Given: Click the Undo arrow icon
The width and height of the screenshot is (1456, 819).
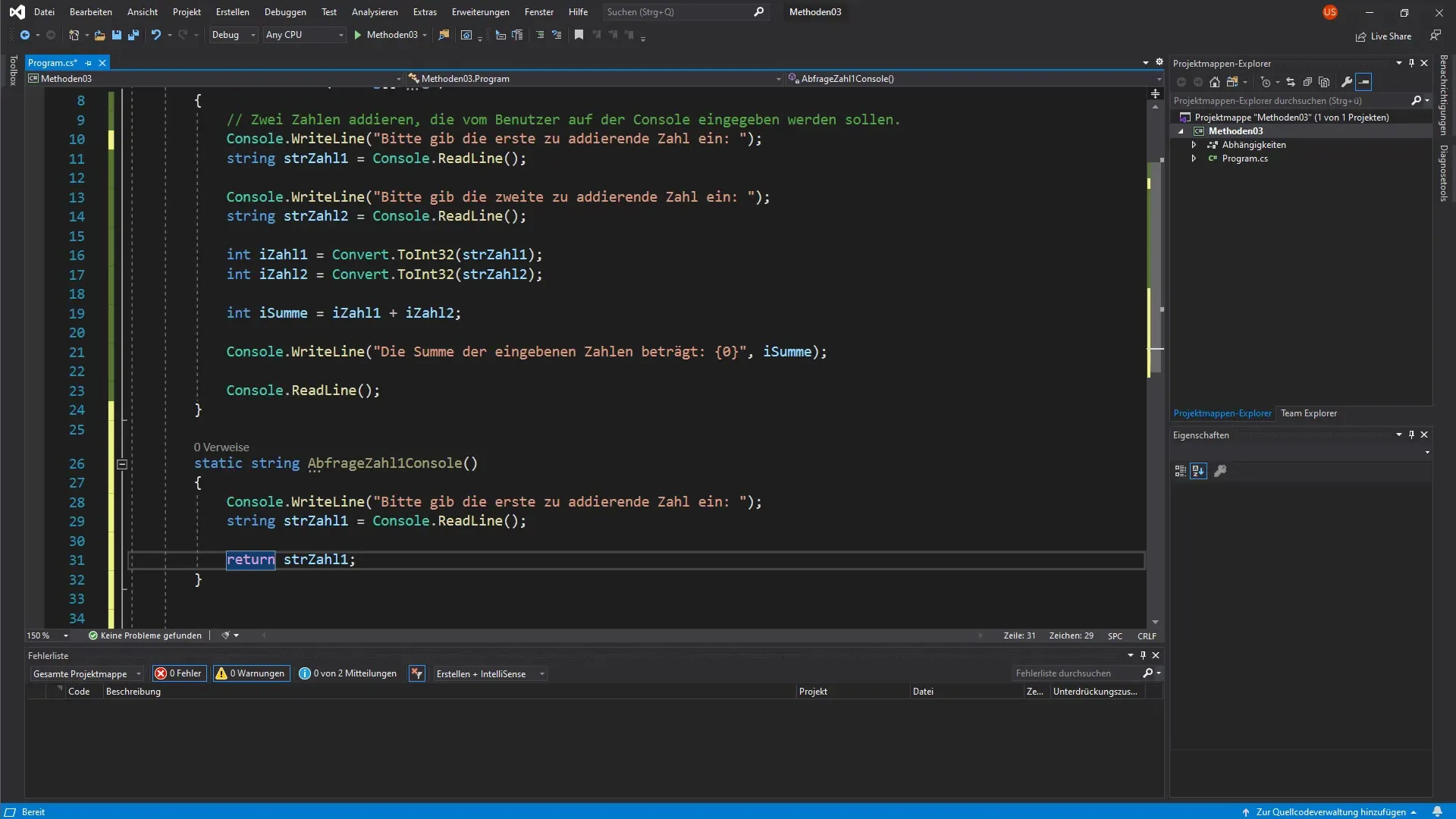Looking at the screenshot, I should (x=155, y=35).
